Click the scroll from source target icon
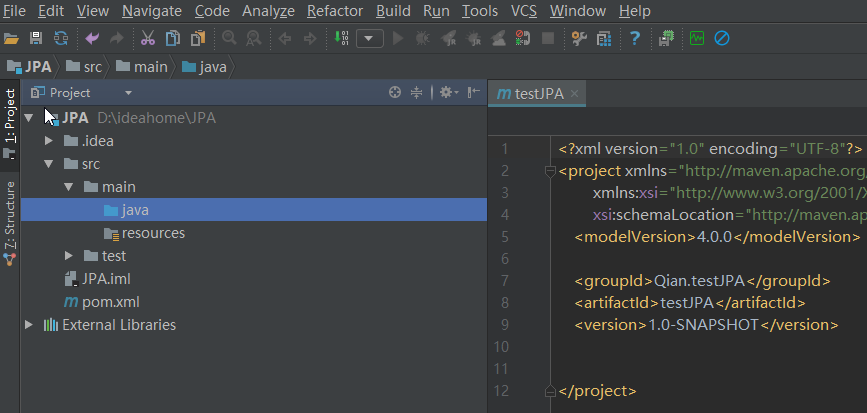 395,93
